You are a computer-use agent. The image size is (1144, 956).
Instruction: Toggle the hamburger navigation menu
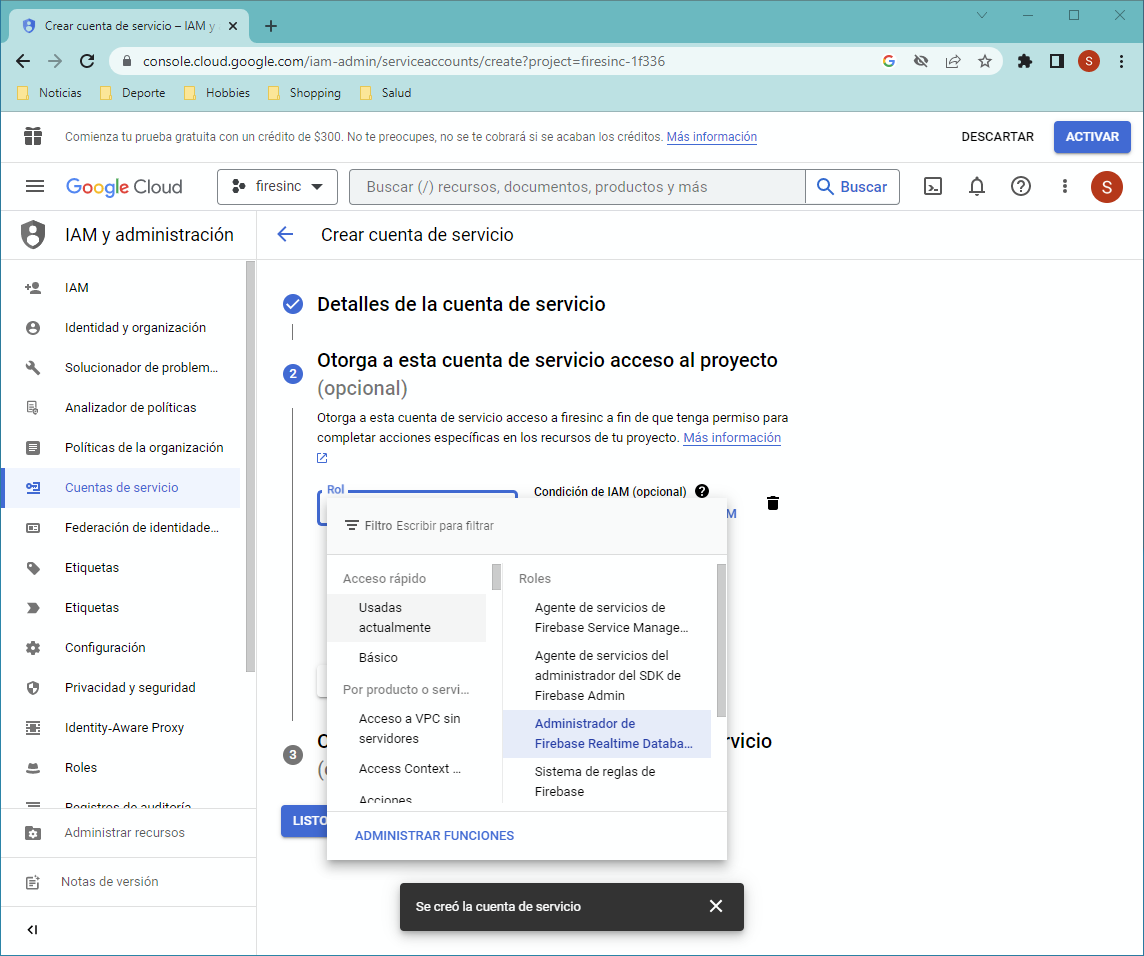35,187
